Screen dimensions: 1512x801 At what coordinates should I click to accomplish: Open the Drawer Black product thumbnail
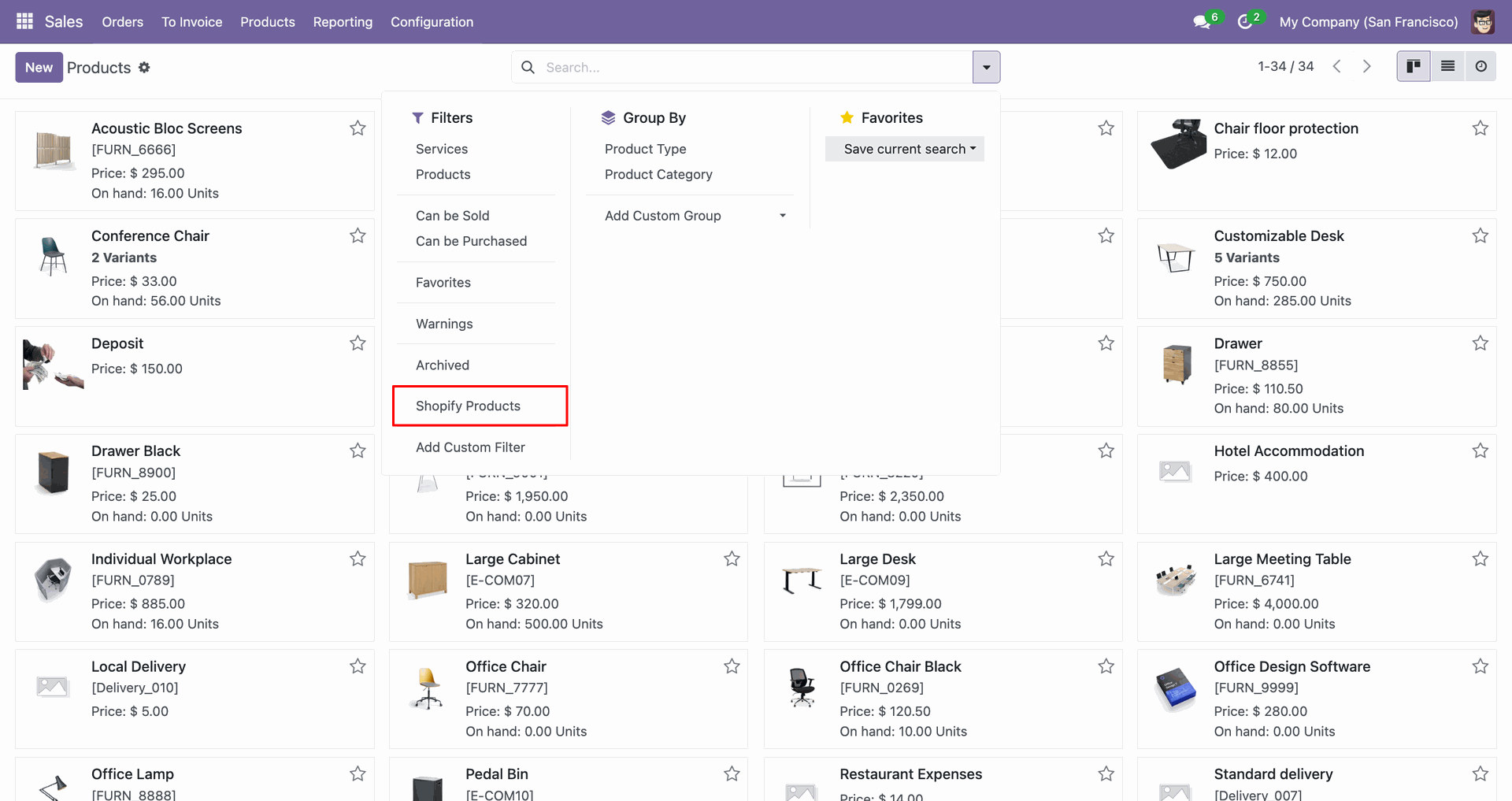point(54,473)
